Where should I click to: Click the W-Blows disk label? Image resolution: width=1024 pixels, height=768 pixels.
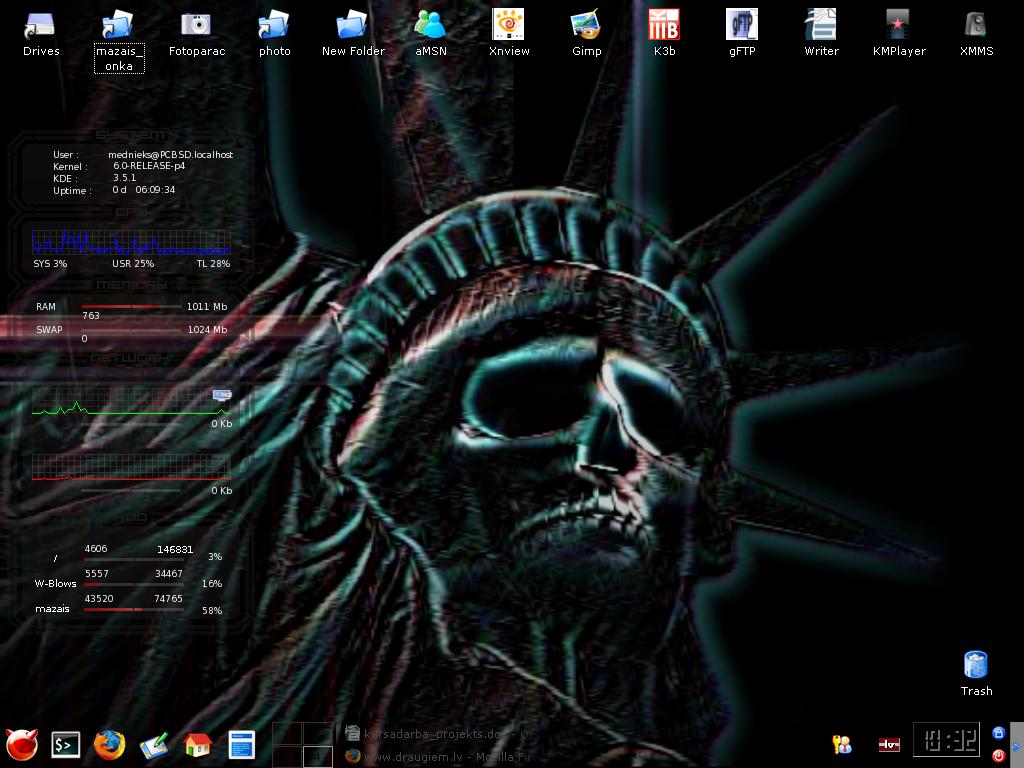coord(56,584)
